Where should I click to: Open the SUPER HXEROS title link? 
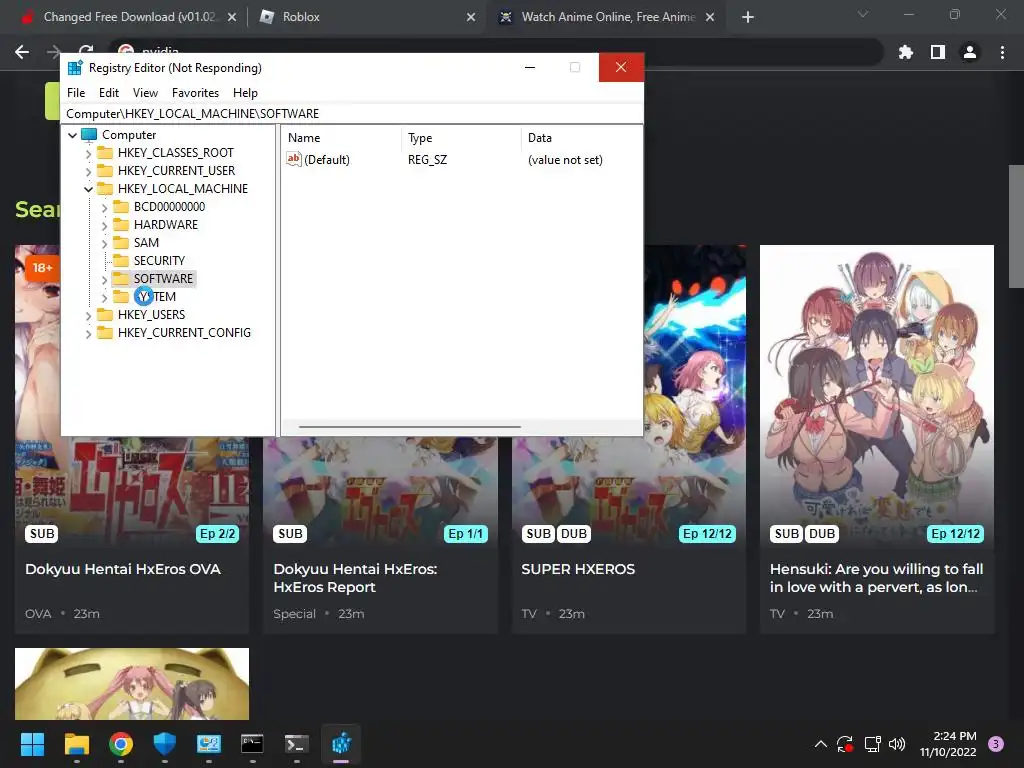click(578, 569)
